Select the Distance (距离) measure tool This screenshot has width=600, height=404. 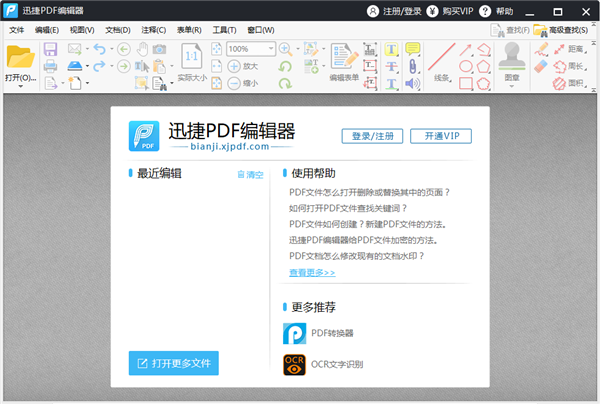(570, 49)
